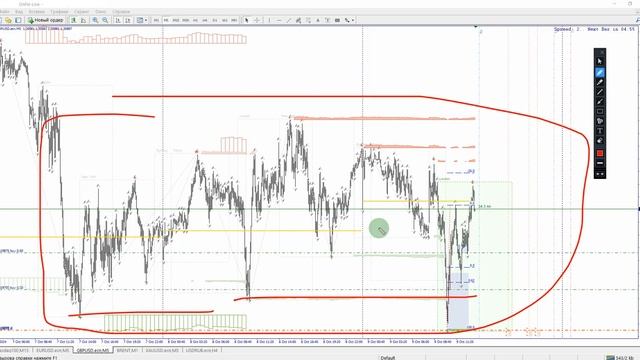
Task: Change line thickness in annotation panel
Action: [600, 163]
